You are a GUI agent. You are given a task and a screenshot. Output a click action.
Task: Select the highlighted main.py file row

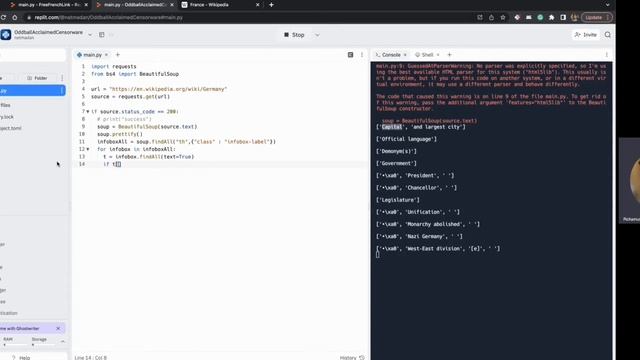(x=32, y=91)
